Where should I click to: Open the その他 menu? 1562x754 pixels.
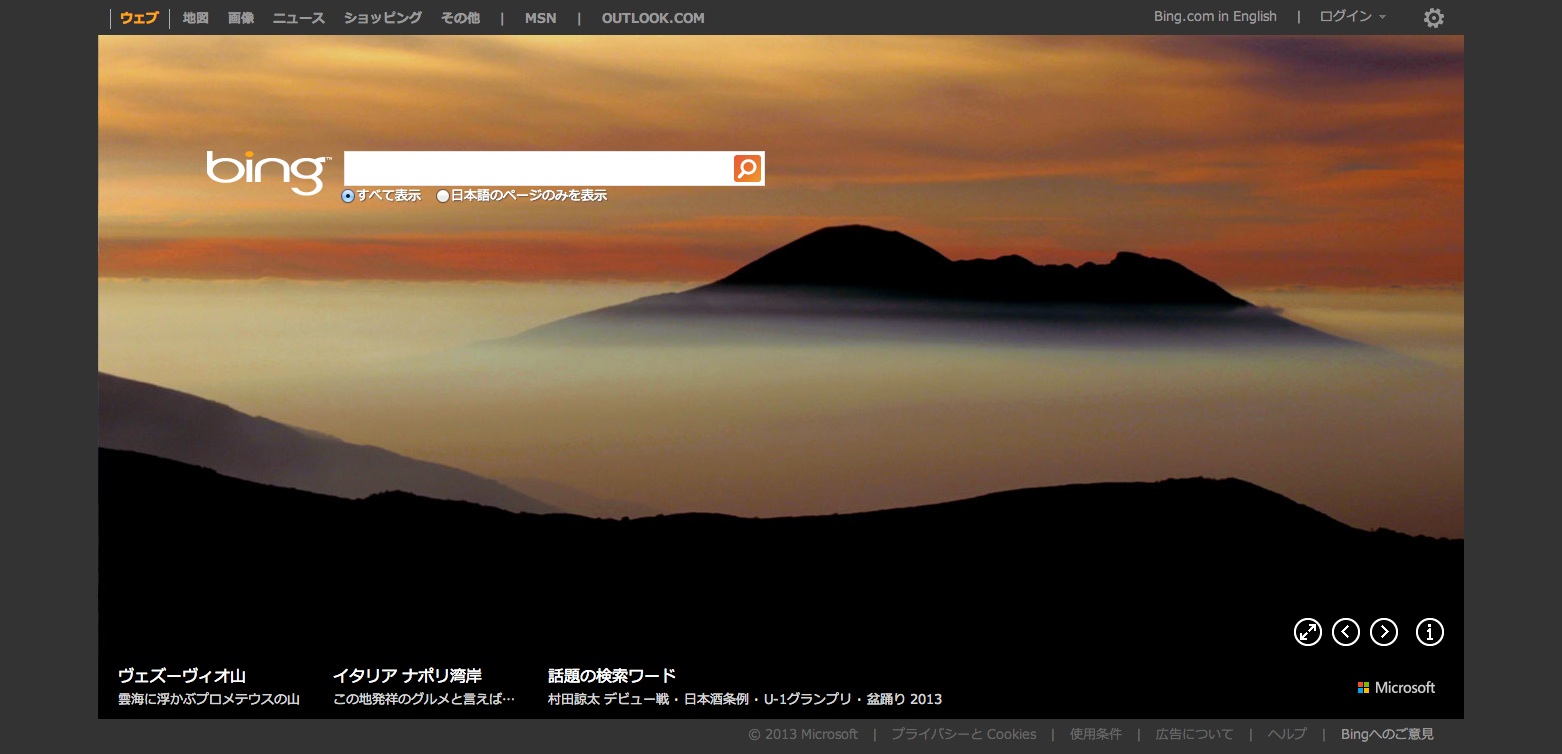pyautogui.click(x=460, y=18)
